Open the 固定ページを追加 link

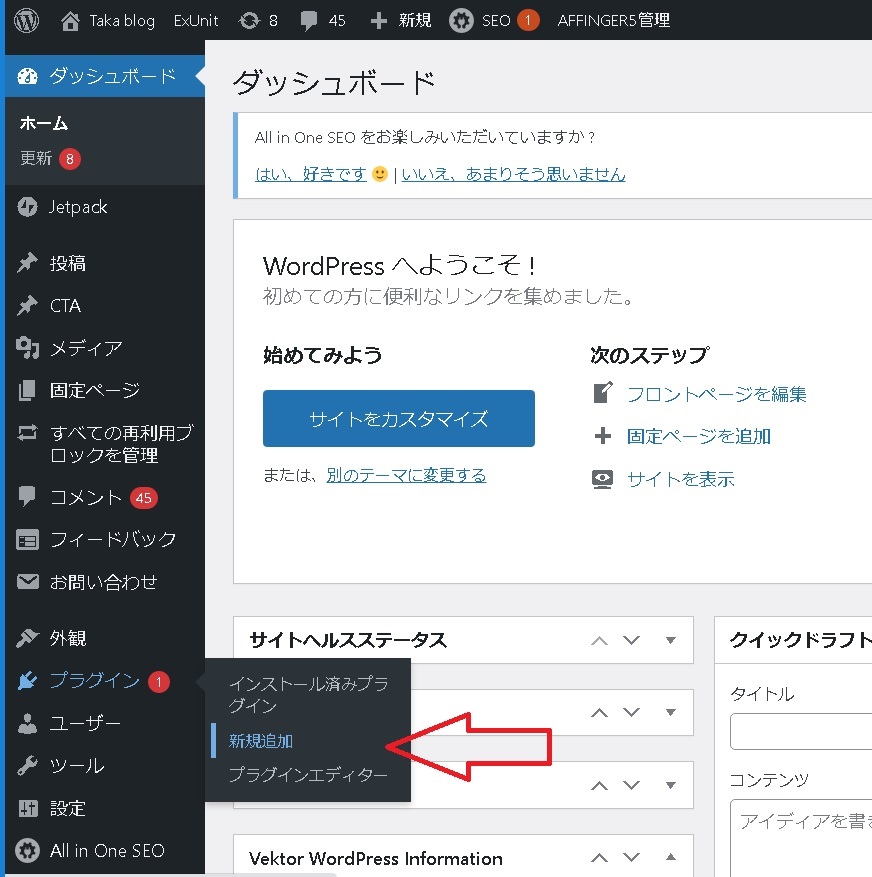[699, 436]
